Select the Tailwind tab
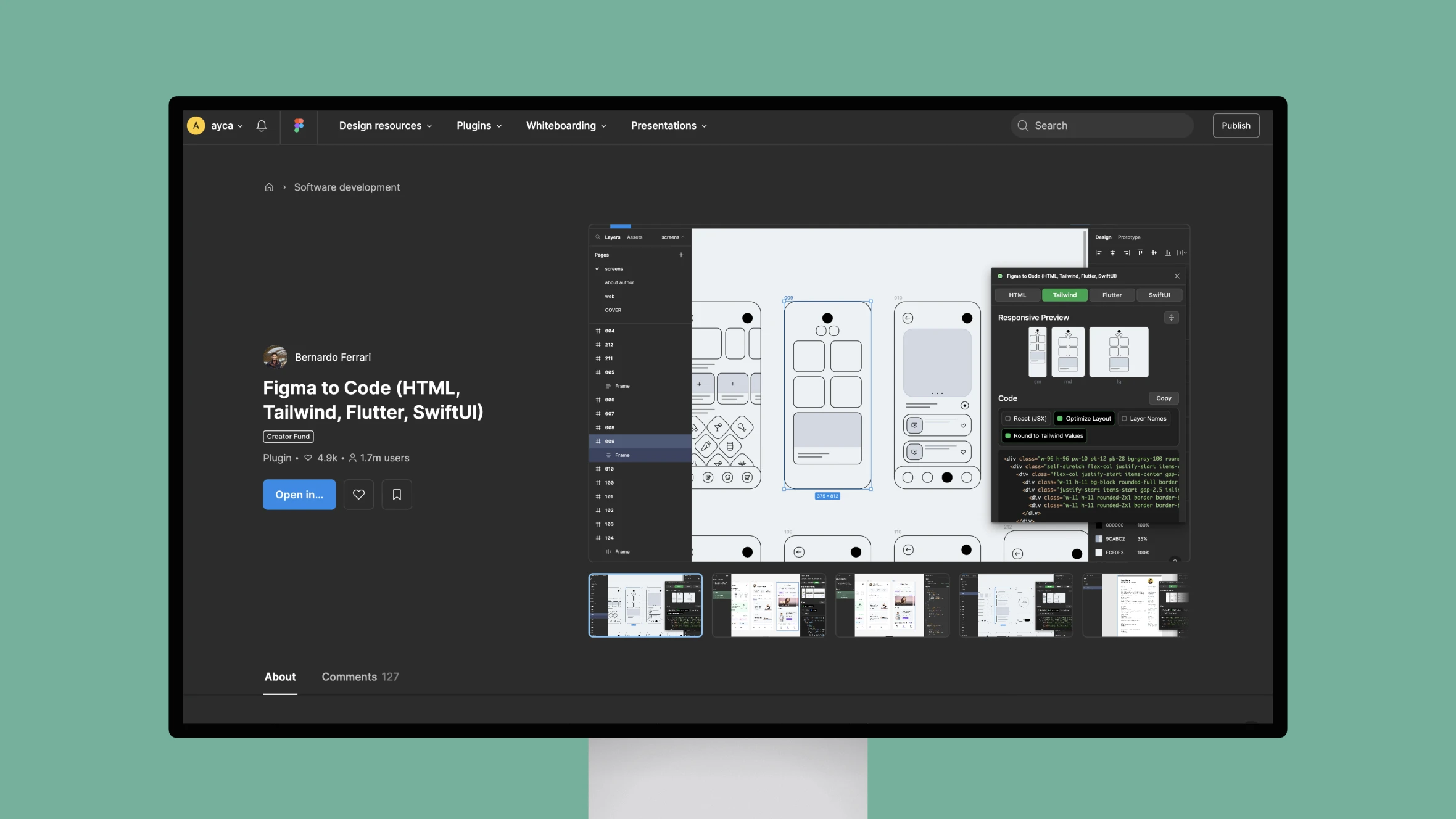The height and width of the screenshot is (819, 1456). 1065,295
